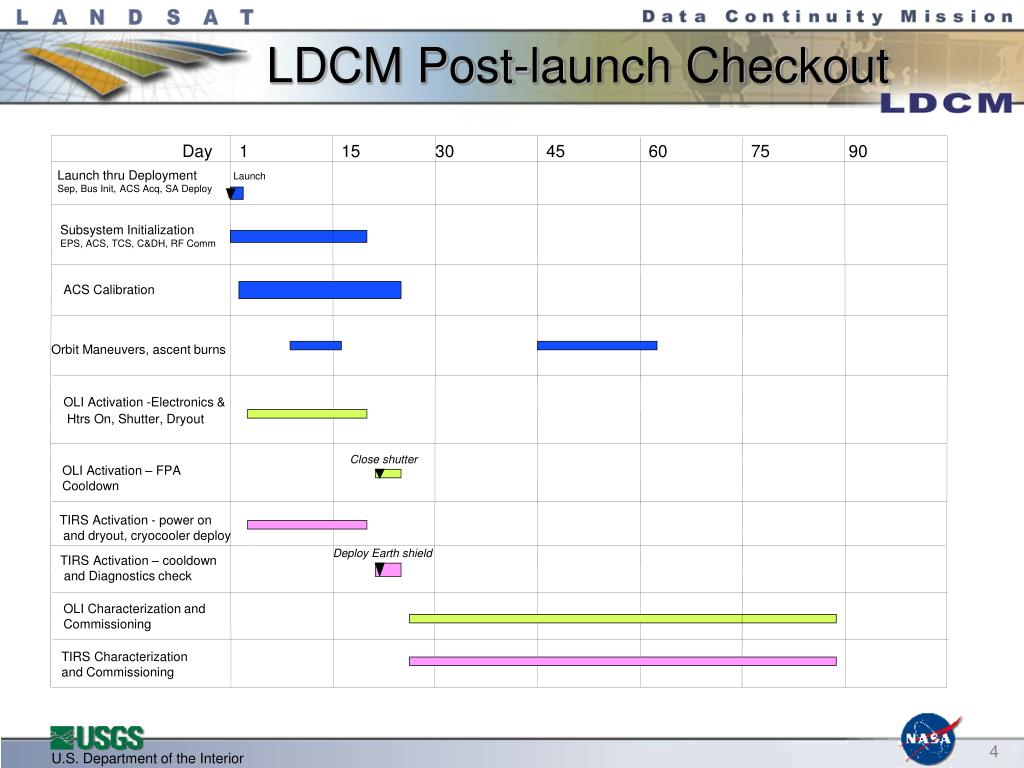1024x768 pixels.
Task: Select the OLI FPA Cooldown small green bar
Action: tap(388, 473)
